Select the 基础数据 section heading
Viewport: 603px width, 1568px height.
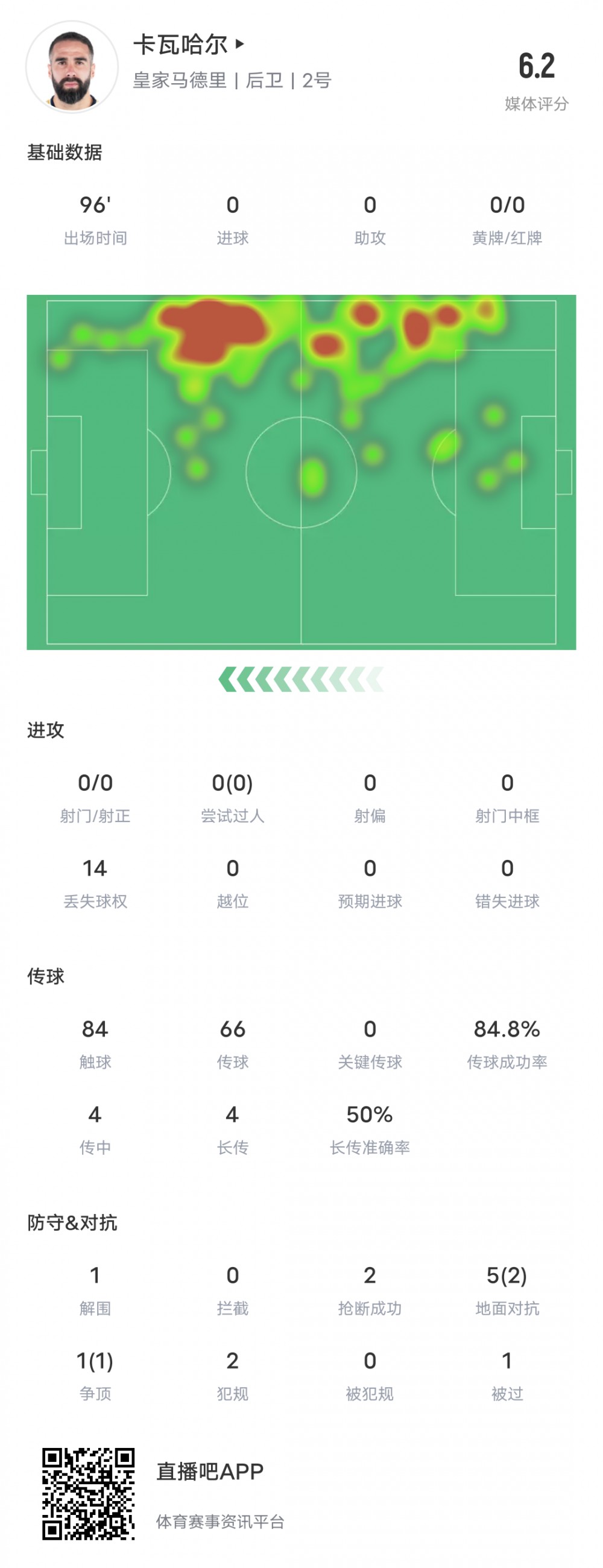tap(65, 152)
